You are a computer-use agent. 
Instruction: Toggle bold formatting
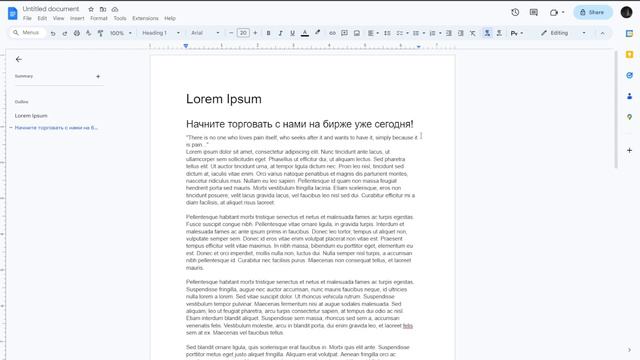pyautogui.click(x=268, y=33)
